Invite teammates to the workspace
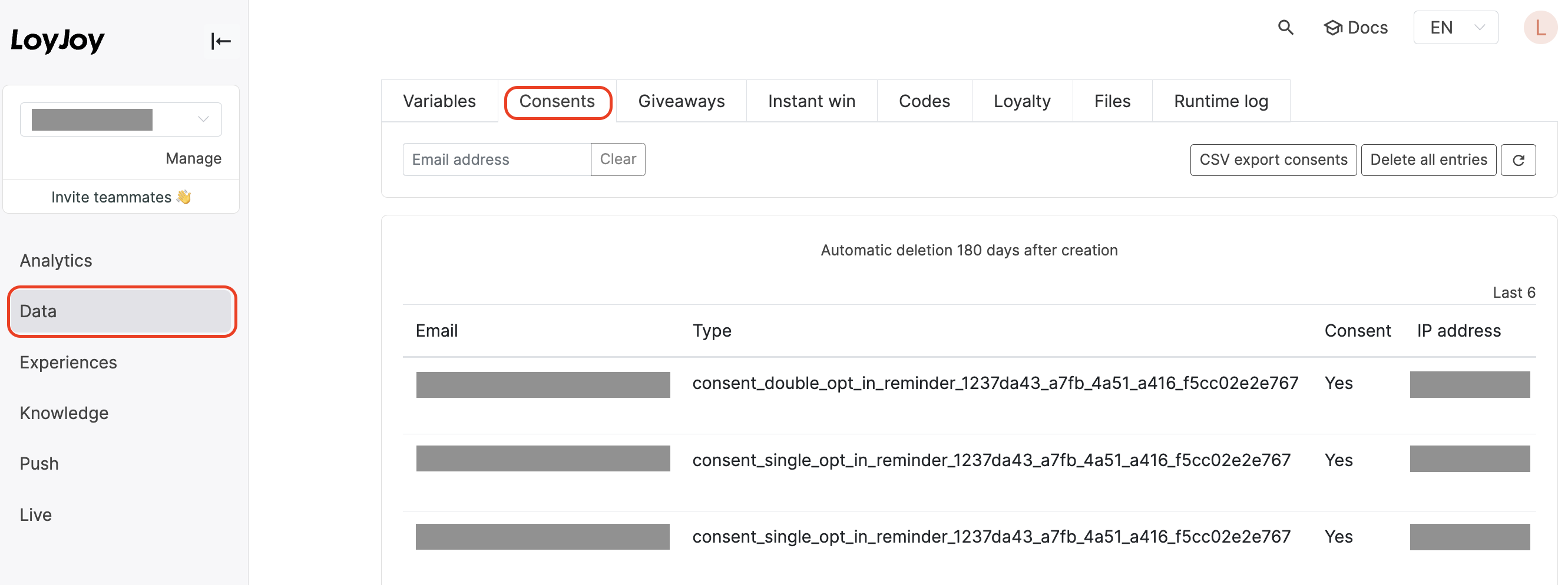 [121, 197]
